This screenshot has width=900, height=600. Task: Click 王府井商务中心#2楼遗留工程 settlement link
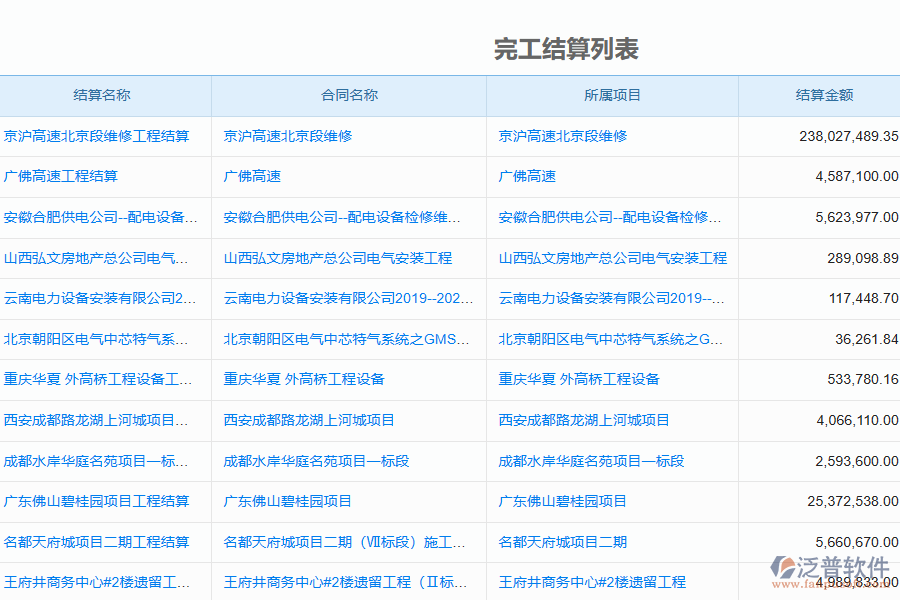[104, 582]
